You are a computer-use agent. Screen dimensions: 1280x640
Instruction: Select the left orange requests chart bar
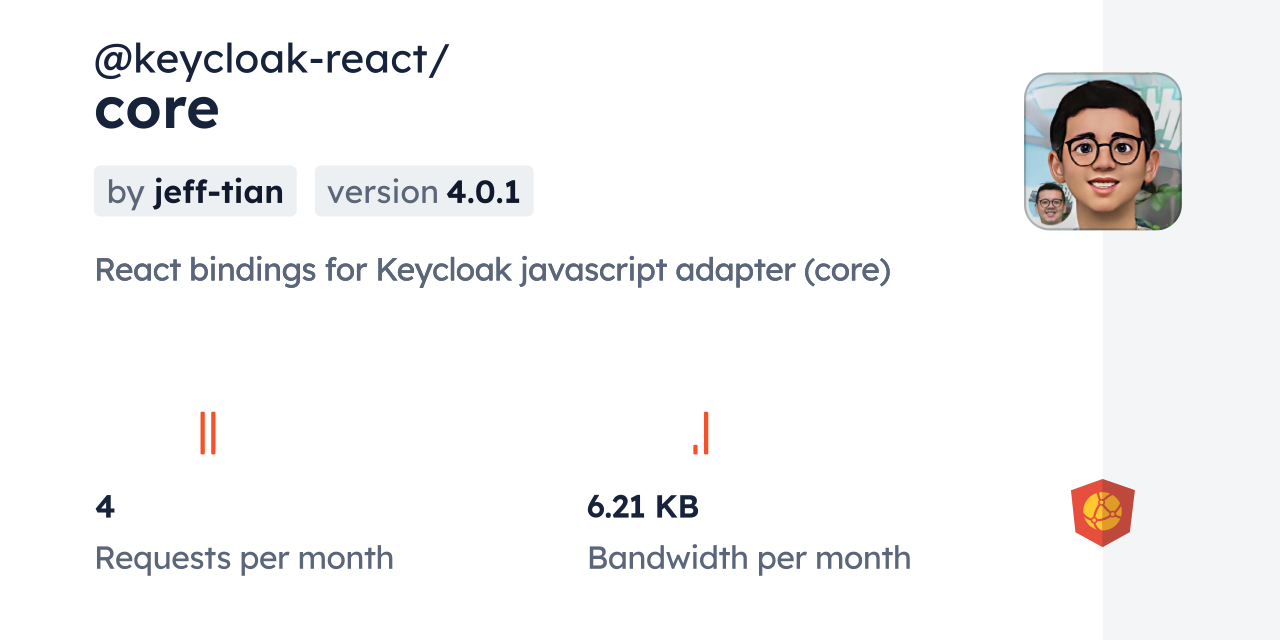tap(202, 432)
